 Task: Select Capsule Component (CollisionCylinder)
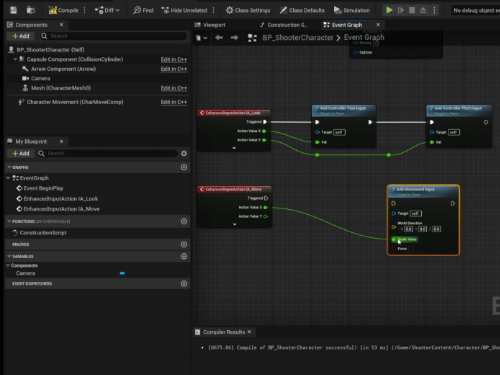coord(75,59)
